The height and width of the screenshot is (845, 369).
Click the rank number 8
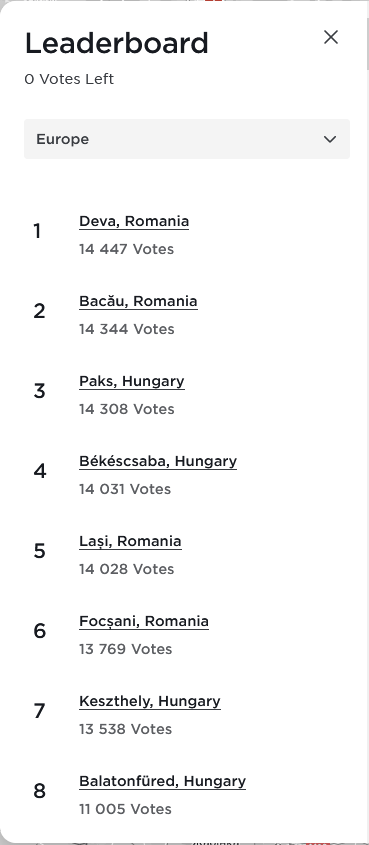(x=40, y=791)
